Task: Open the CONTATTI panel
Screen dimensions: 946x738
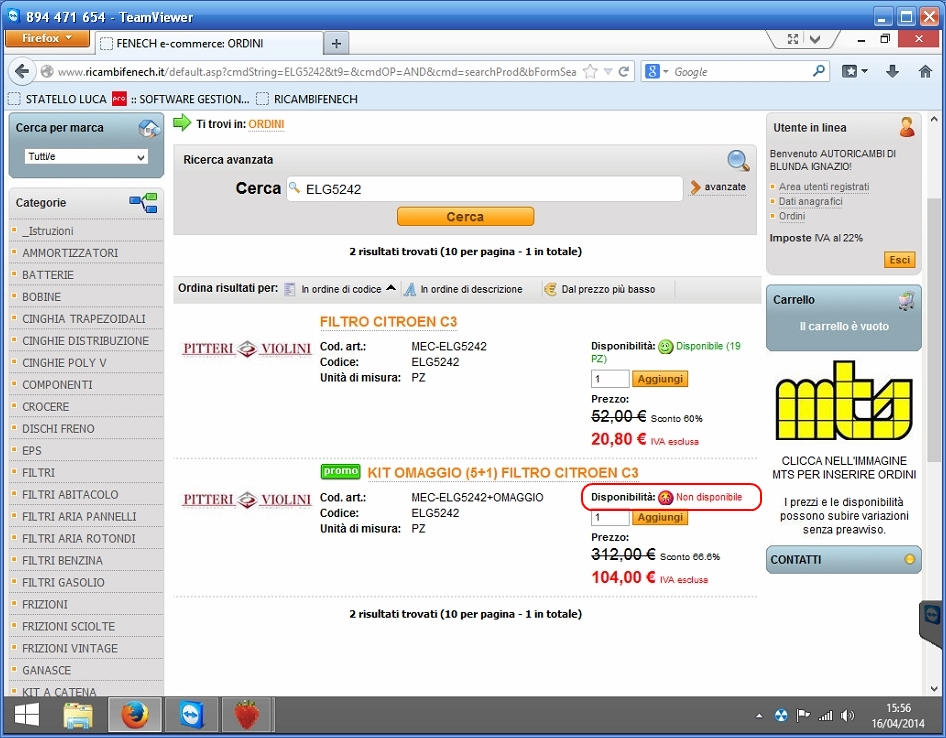Action: pos(843,560)
